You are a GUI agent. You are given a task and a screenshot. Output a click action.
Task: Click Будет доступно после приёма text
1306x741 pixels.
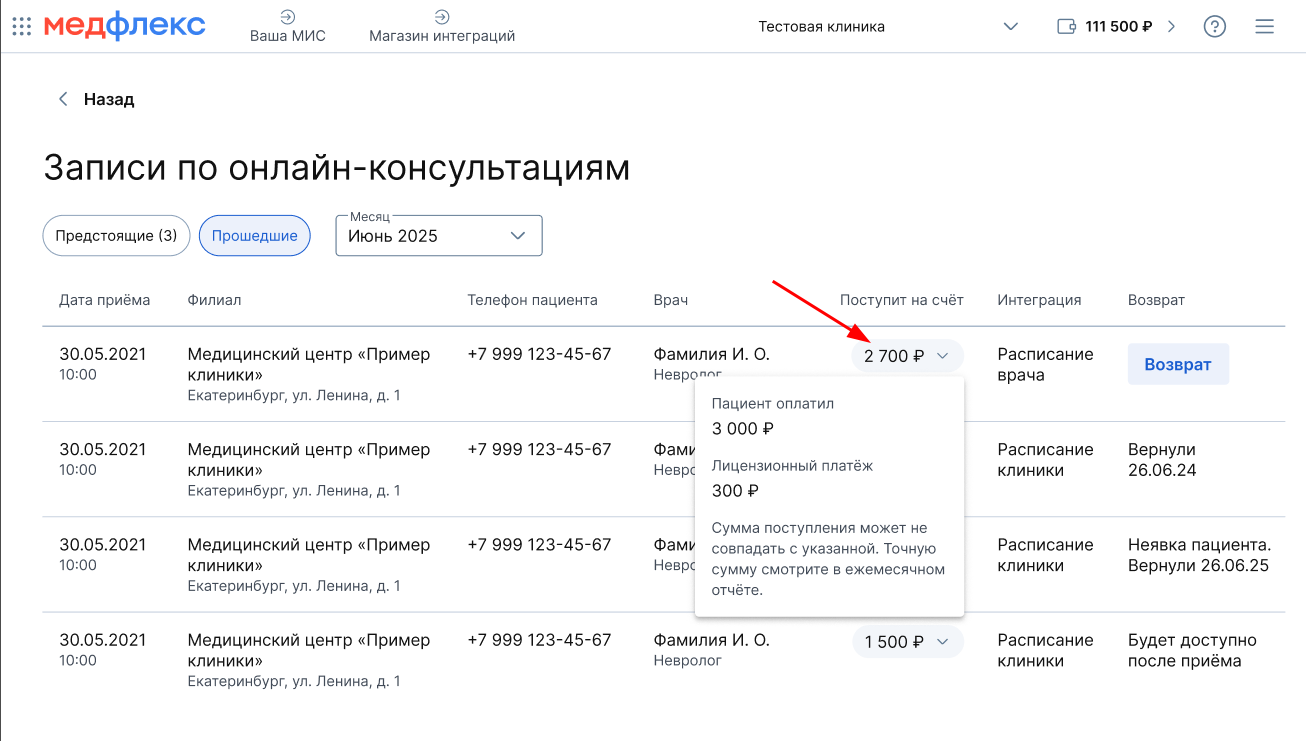(1192, 651)
